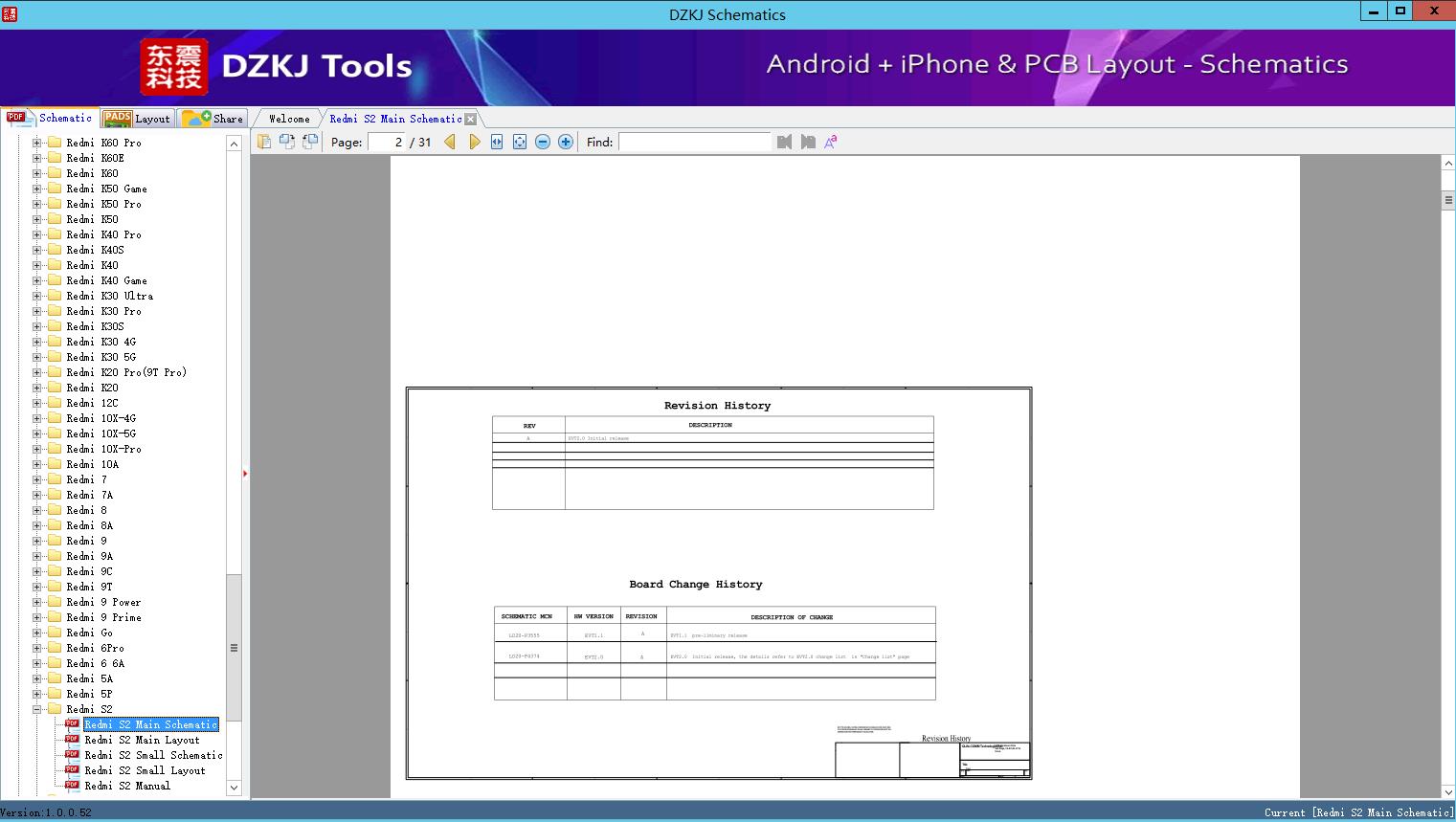Click the page number field
Viewport: 1456px width, 822px height.
(x=387, y=142)
